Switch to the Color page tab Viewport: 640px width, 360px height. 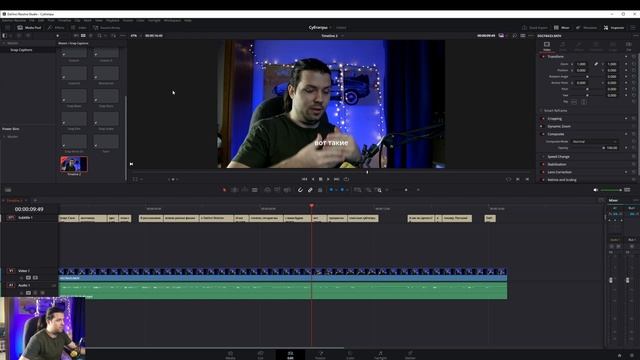tap(350, 355)
